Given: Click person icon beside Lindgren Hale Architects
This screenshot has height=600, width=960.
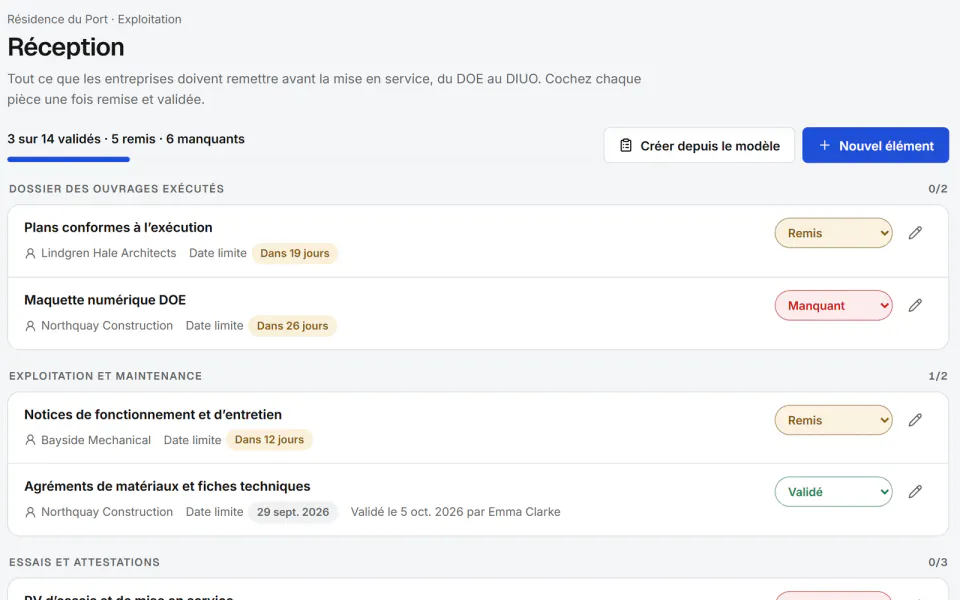Looking at the screenshot, I should (30, 253).
